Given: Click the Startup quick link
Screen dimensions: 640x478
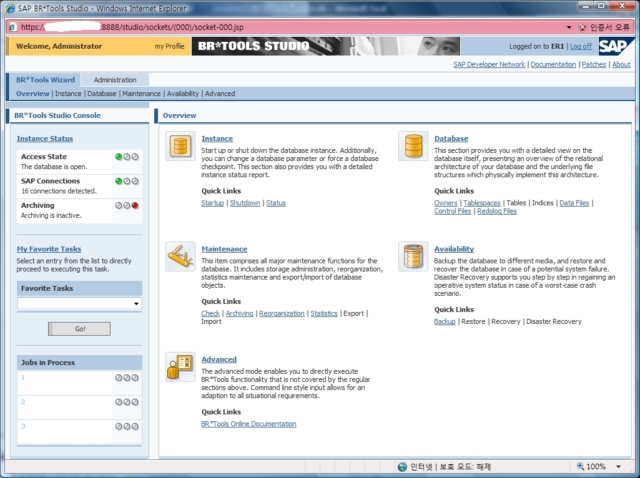Looking at the screenshot, I should pyautogui.click(x=213, y=203).
